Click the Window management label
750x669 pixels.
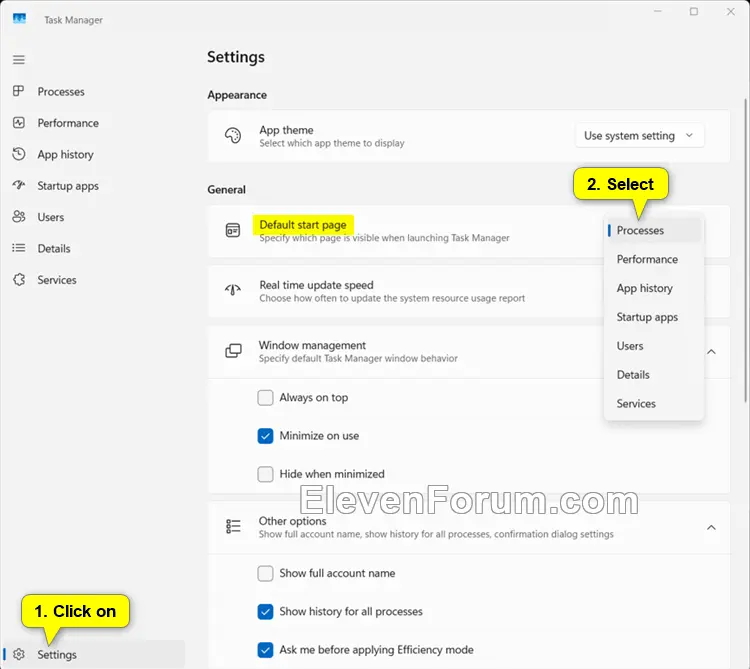[x=312, y=345]
